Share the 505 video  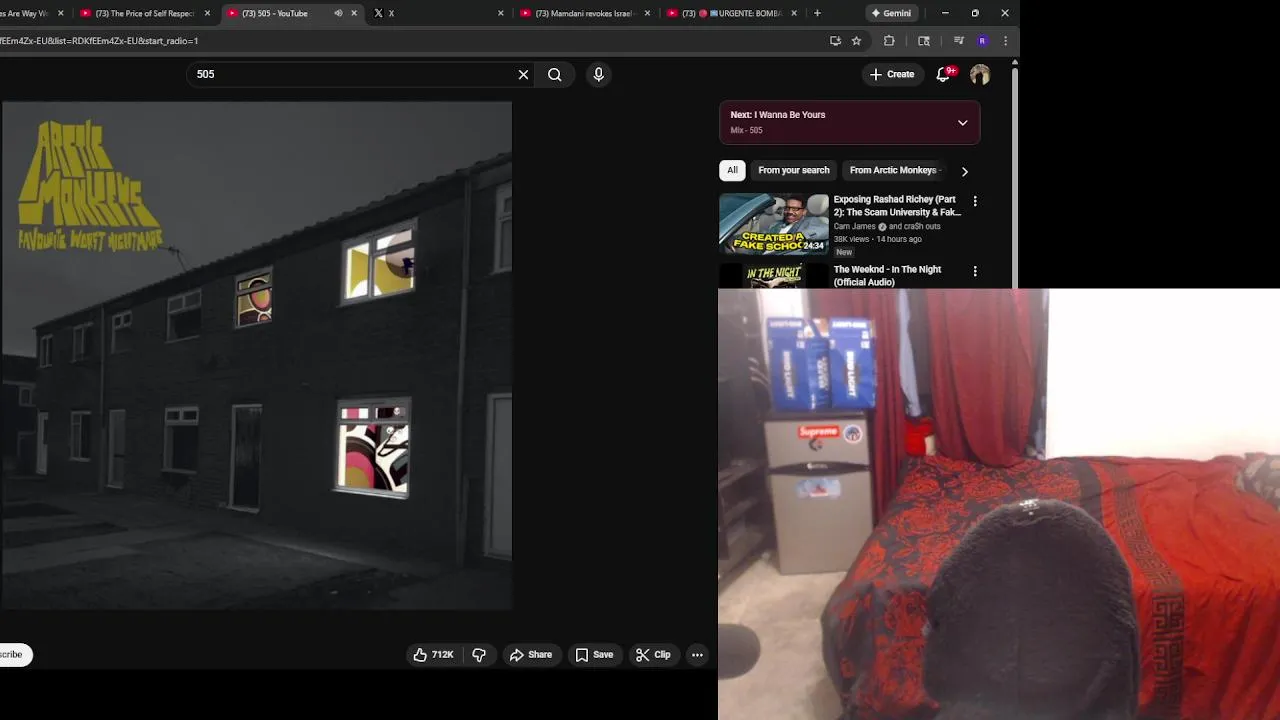click(x=531, y=655)
